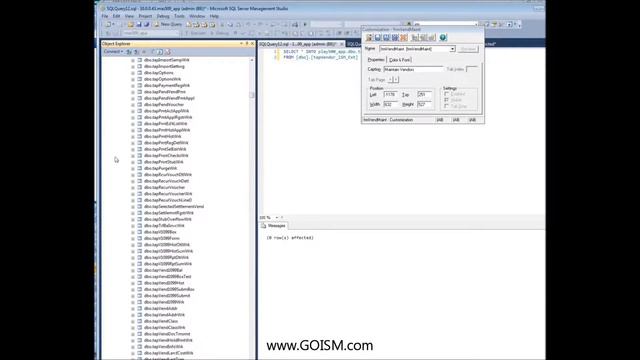Click the Width input field

(391, 105)
